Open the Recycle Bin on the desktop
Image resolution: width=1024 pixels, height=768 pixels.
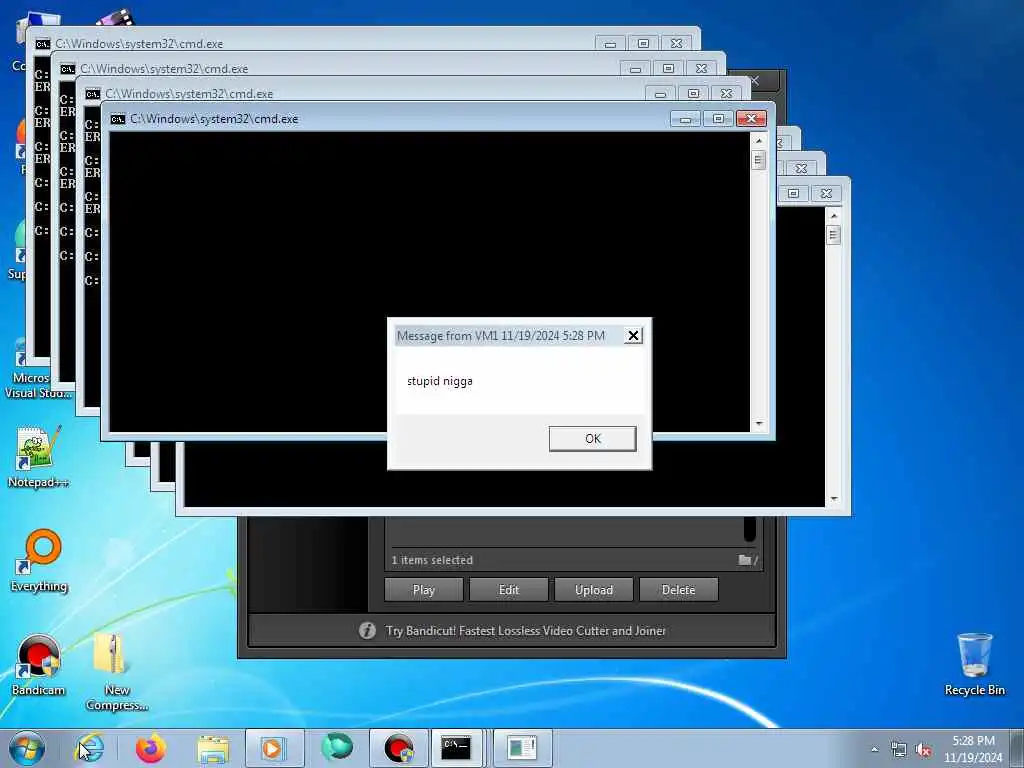pyautogui.click(x=974, y=665)
